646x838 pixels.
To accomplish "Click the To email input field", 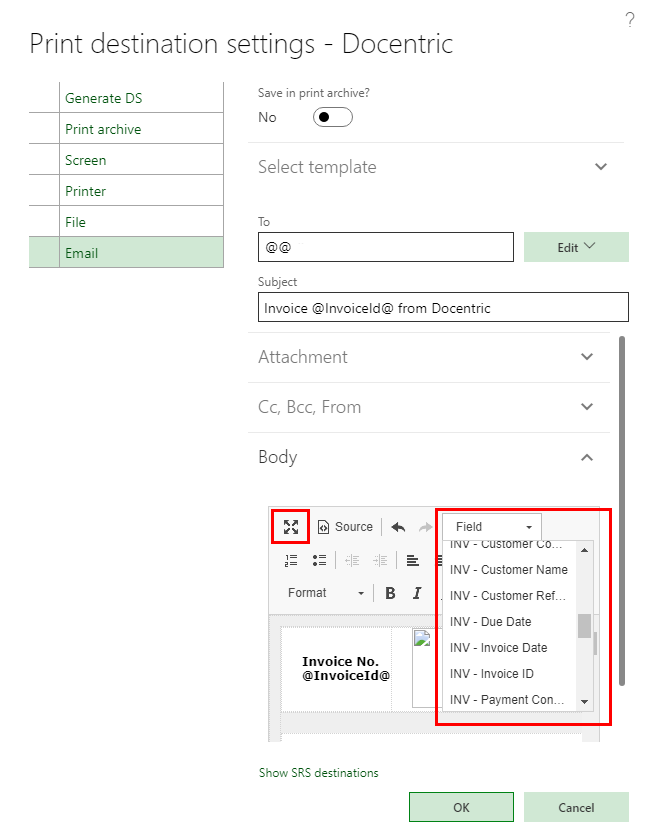I will tap(386, 247).
